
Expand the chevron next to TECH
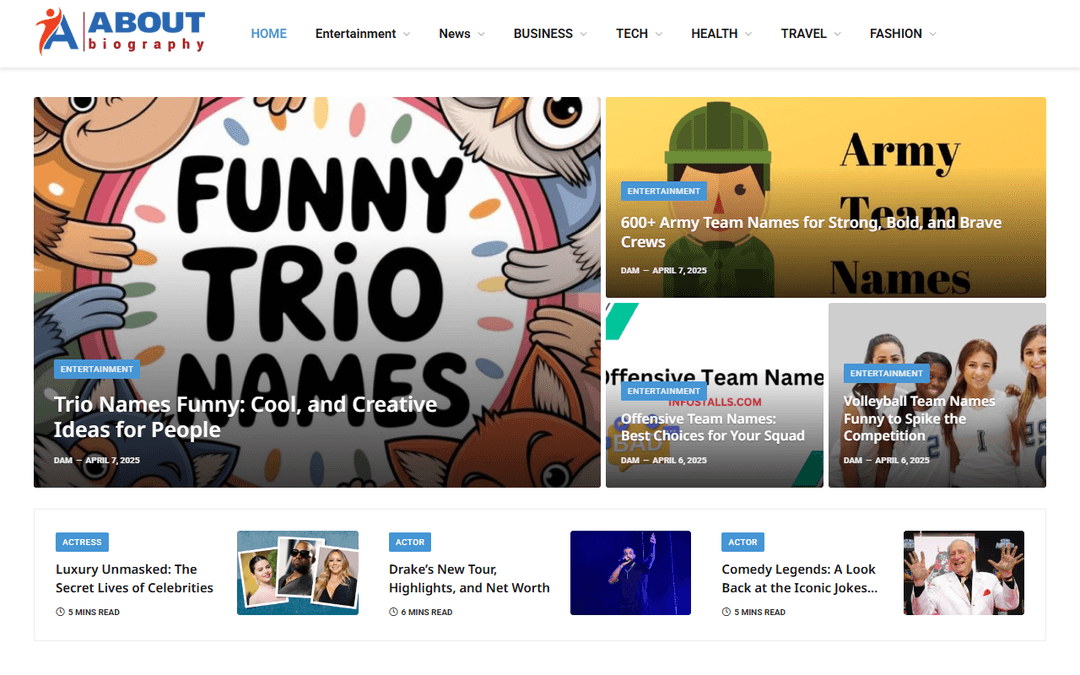(x=658, y=34)
